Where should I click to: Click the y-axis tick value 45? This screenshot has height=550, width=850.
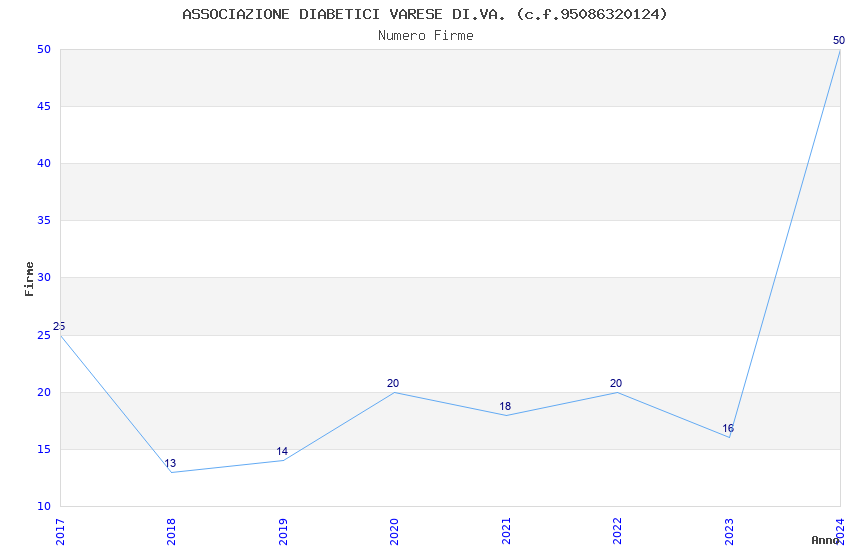44,106
